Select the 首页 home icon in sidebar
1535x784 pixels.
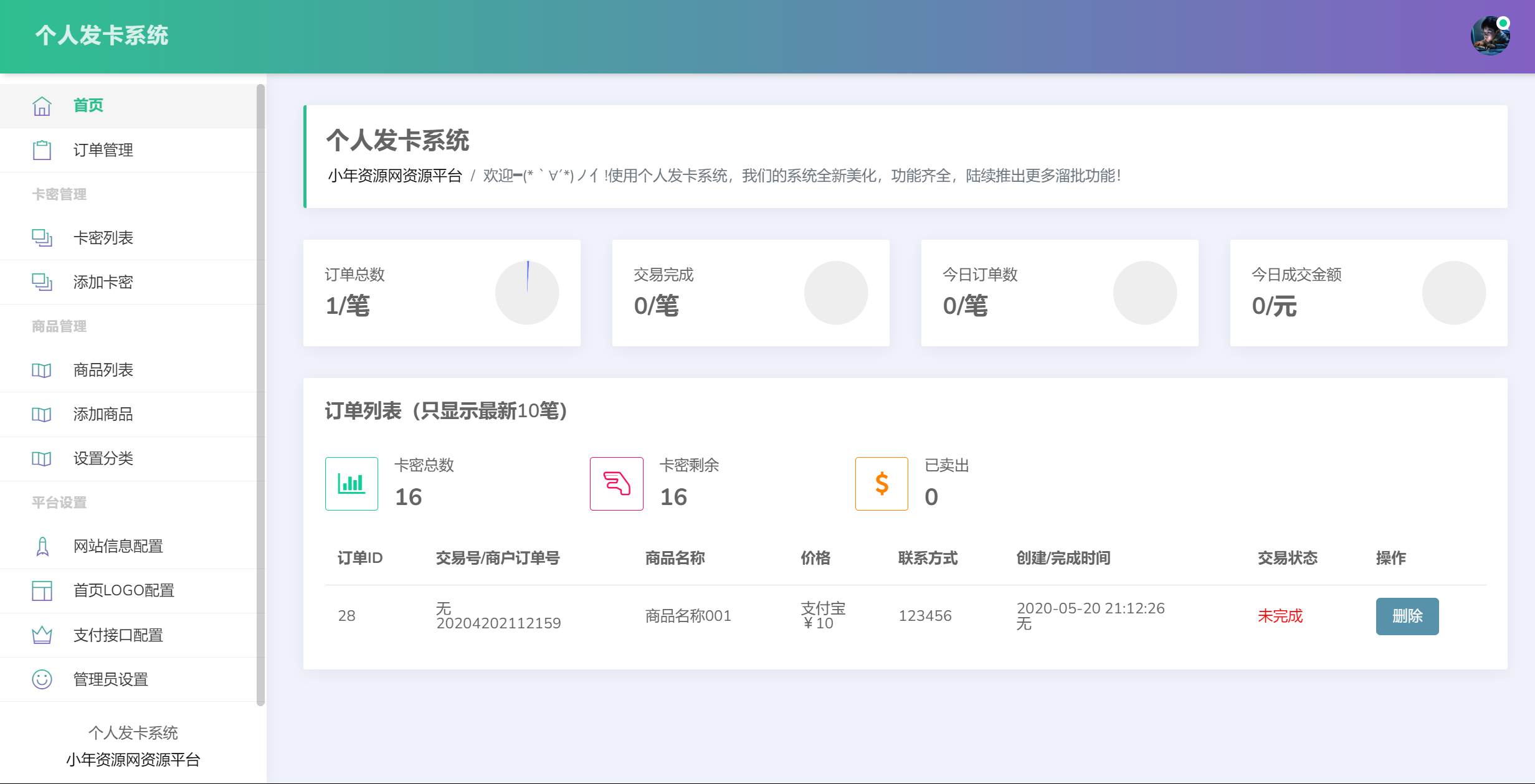click(x=41, y=106)
